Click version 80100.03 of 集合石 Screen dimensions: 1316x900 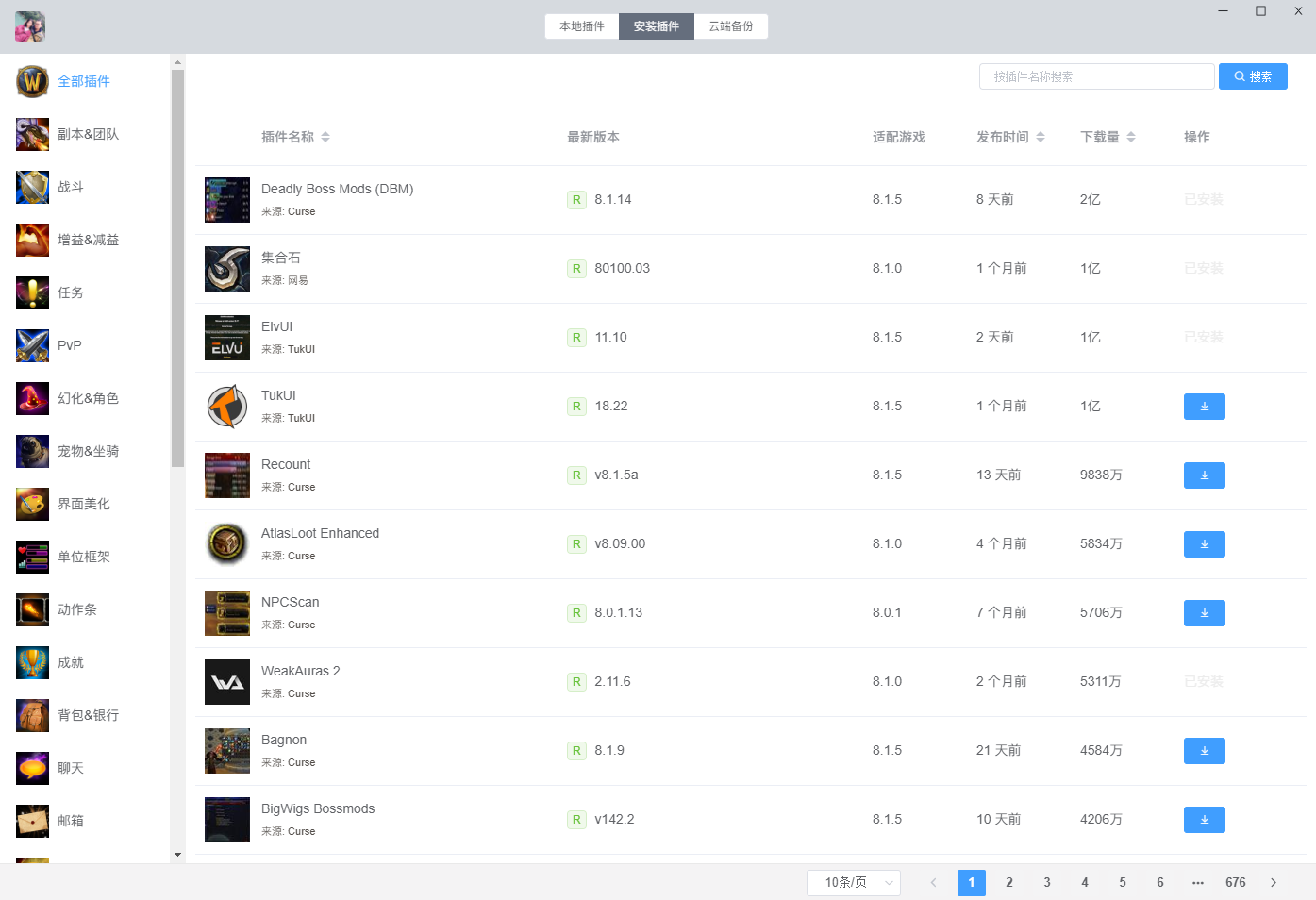(623, 269)
